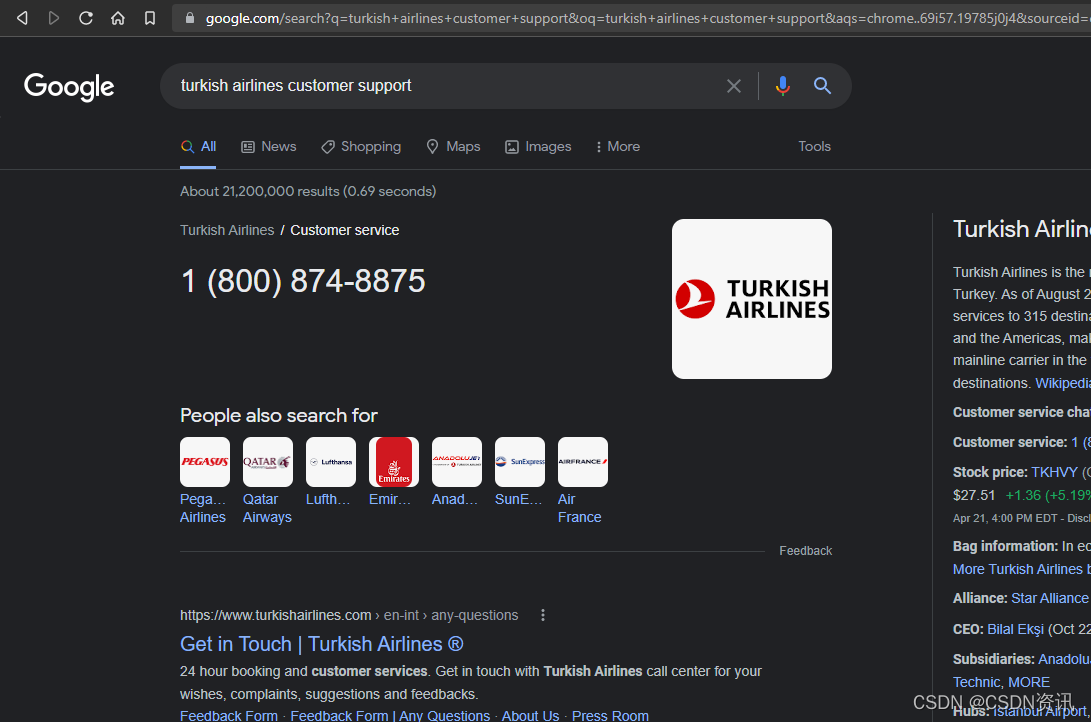Open the Lufthansa logo tile

coord(331,462)
